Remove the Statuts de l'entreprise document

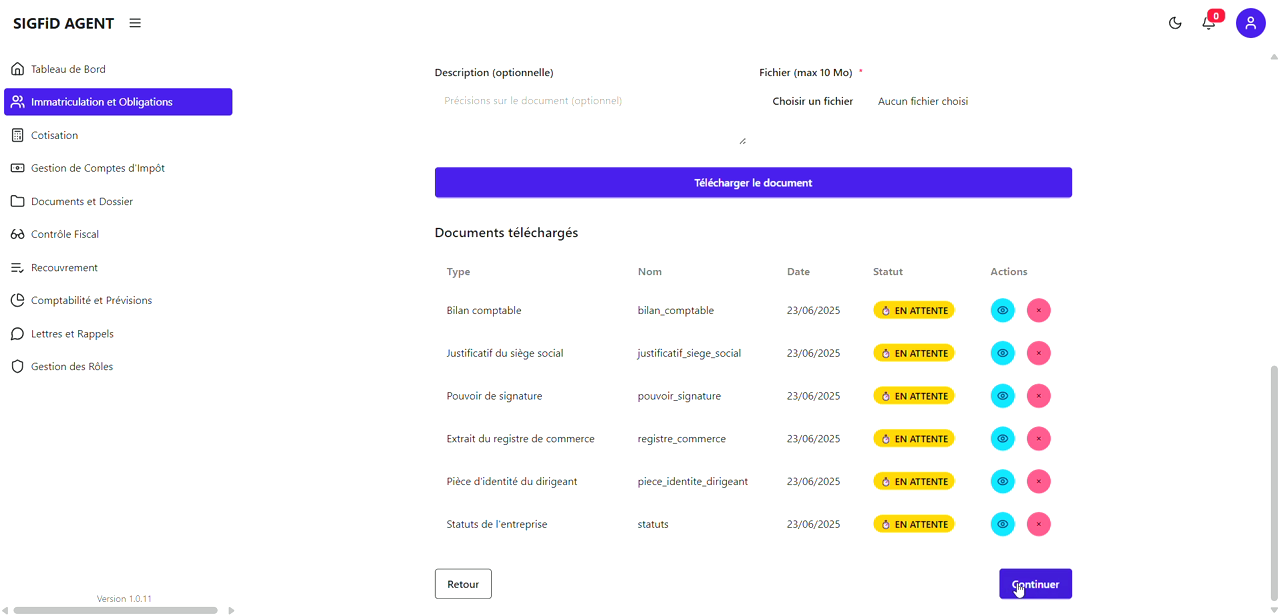[1038, 524]
